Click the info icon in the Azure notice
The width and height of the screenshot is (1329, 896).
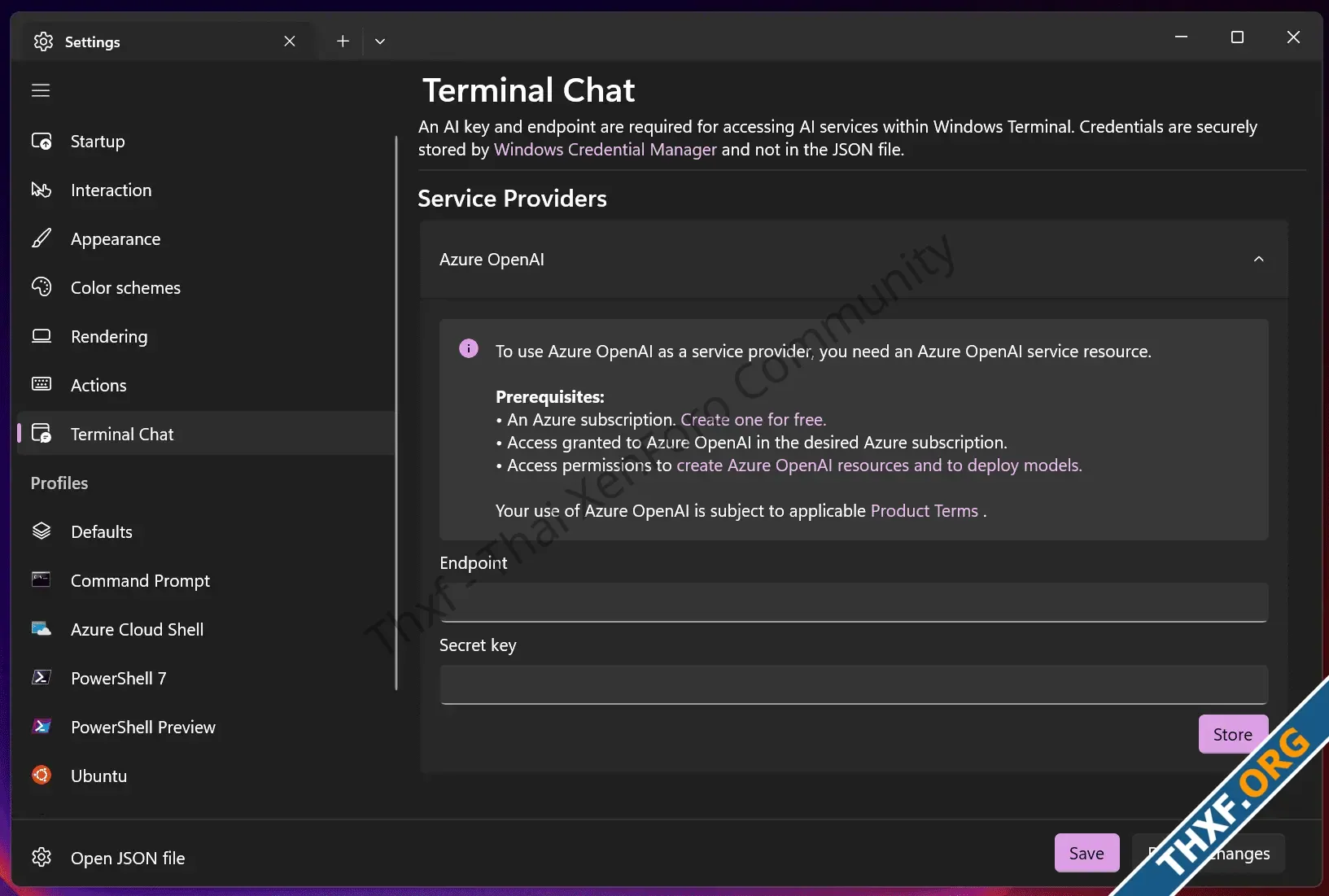pyautogui.click(x=469, y=348)
